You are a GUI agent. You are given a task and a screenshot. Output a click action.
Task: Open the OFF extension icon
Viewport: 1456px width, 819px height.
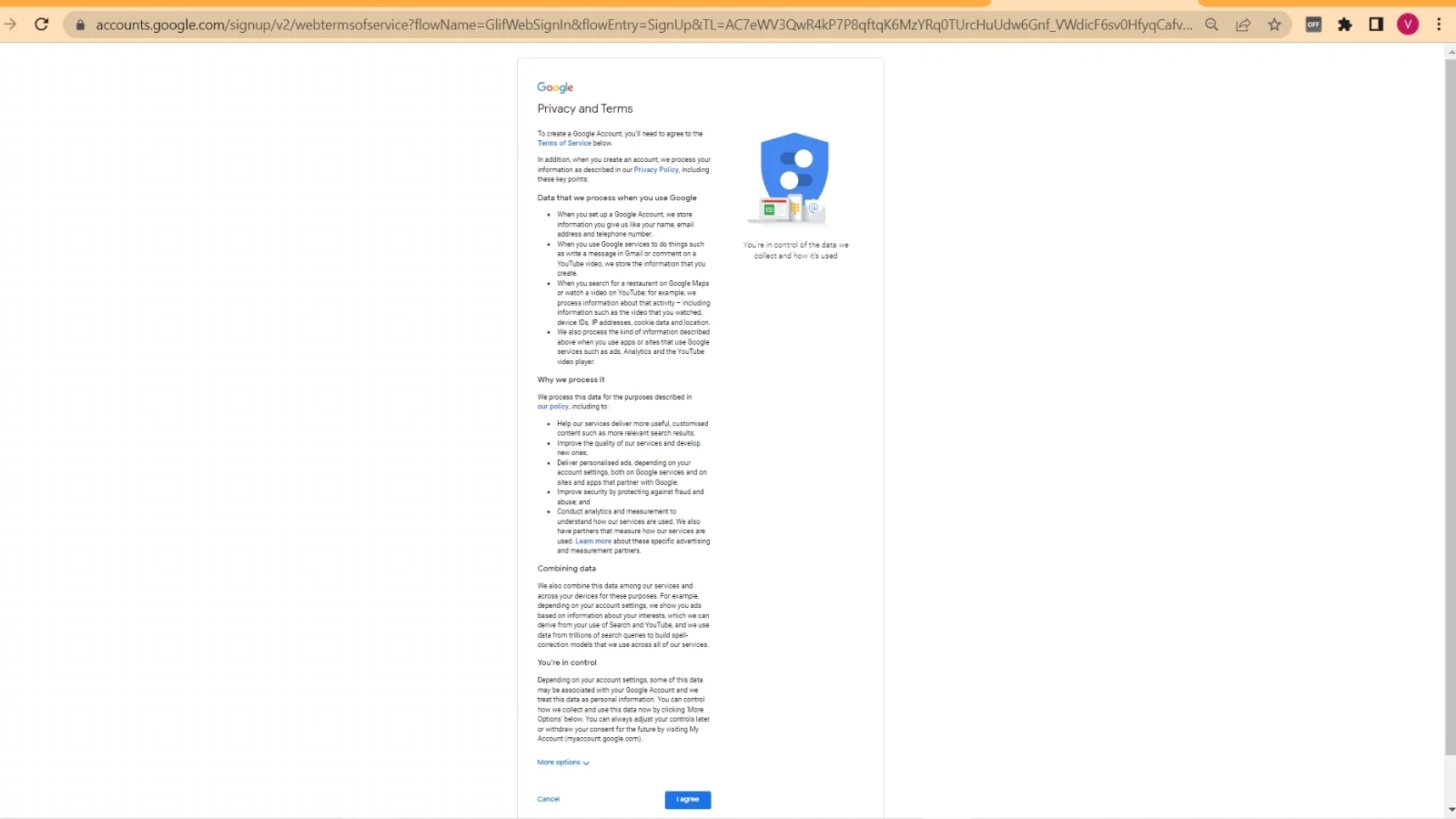point(1313,25)
